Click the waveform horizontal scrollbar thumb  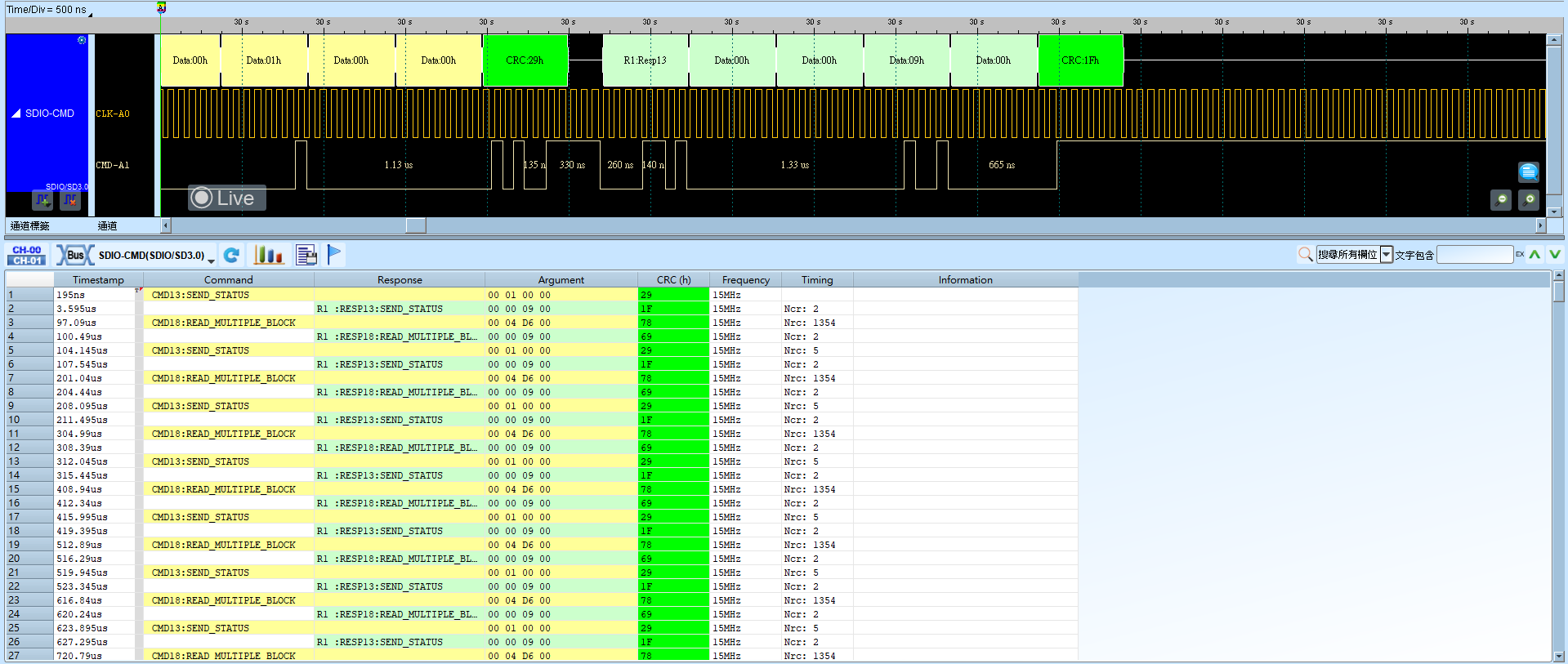(416, 225)
